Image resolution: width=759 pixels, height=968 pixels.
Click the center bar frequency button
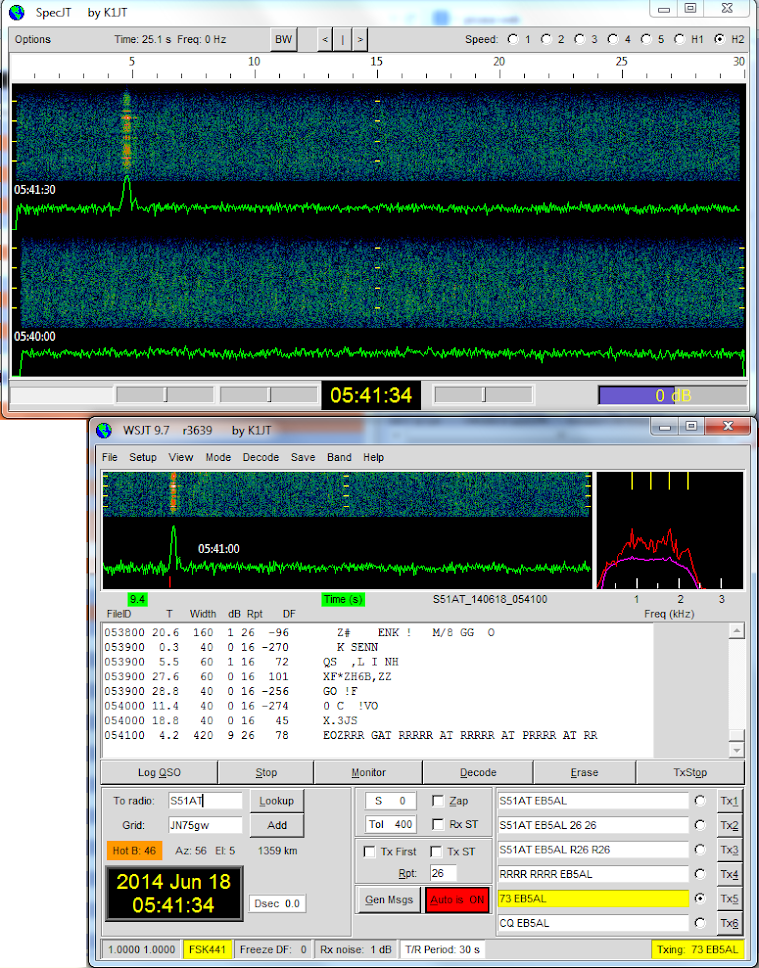coord(343,40)
